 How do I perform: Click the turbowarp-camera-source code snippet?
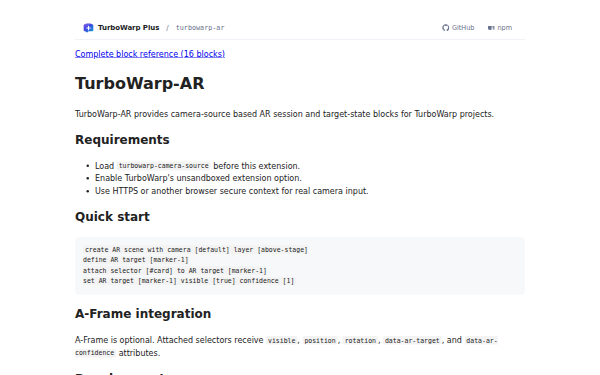click(x=163, y=166)
